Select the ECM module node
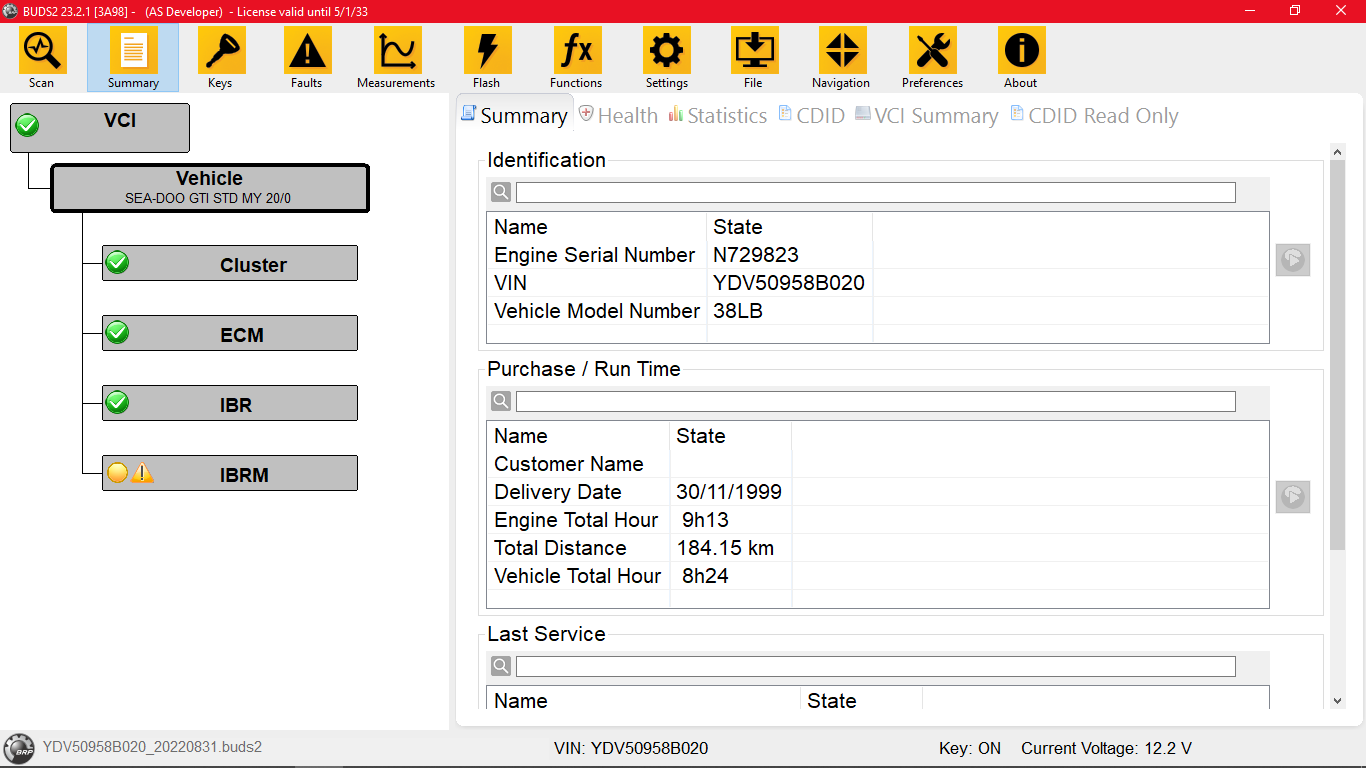 click(x=230, y=334)
